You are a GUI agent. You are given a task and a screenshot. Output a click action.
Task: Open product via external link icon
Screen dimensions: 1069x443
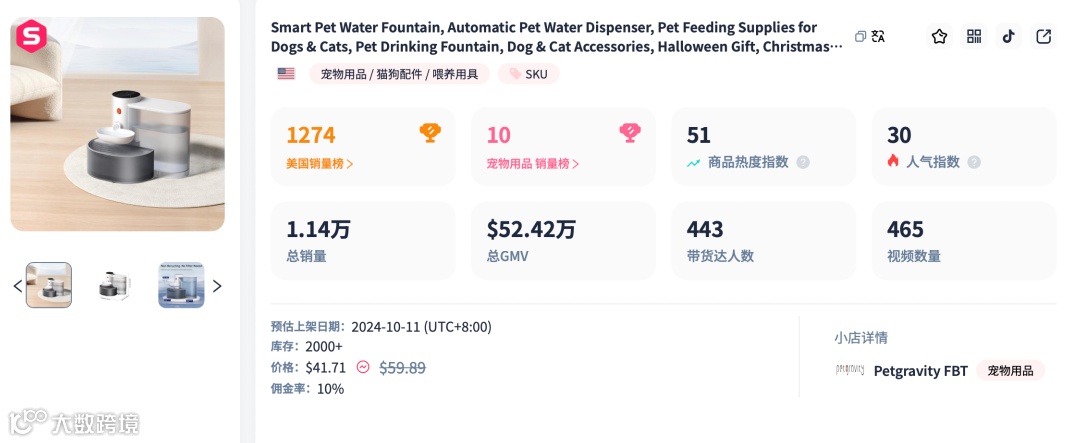pyautogui.click(x=1043, y=37)
